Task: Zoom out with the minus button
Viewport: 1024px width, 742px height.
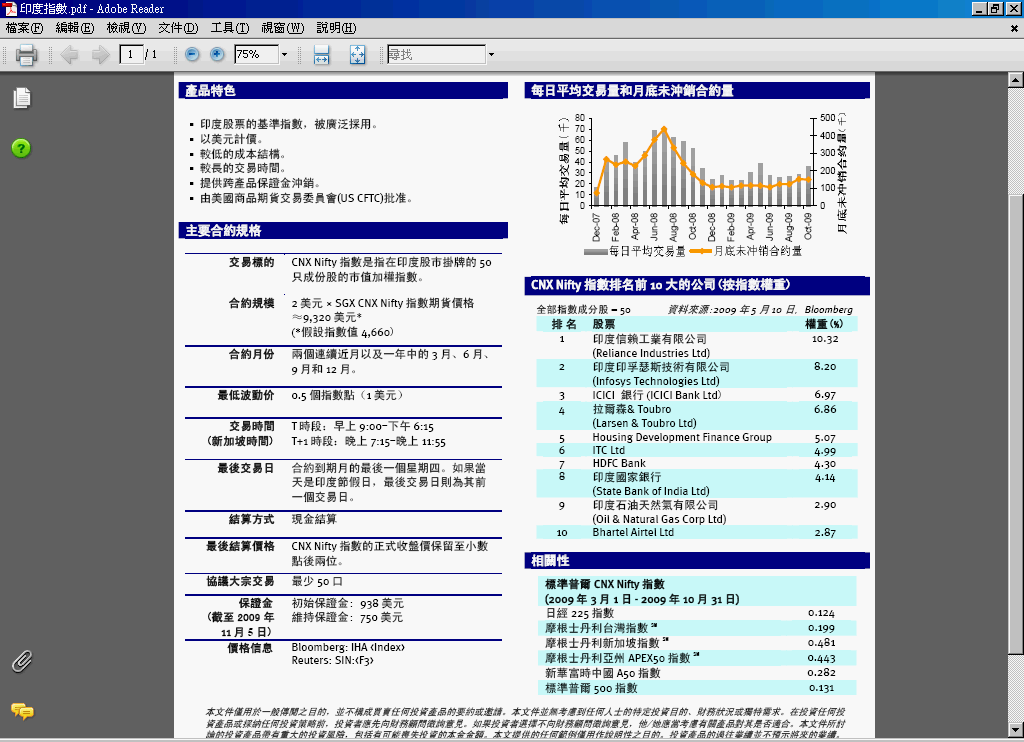Action: tap(192, 54)
